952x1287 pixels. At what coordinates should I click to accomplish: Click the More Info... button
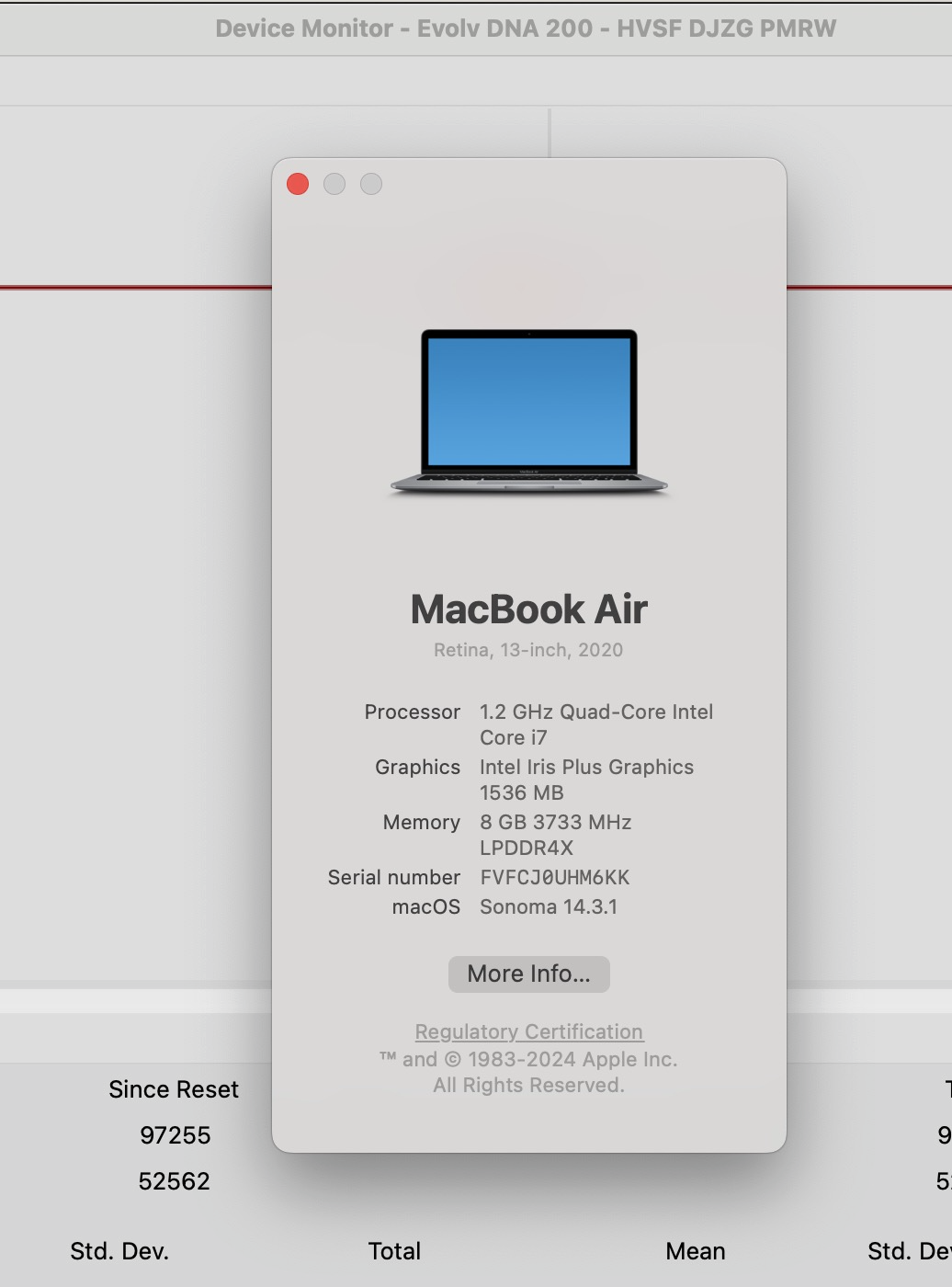click(x=528, y=974)
